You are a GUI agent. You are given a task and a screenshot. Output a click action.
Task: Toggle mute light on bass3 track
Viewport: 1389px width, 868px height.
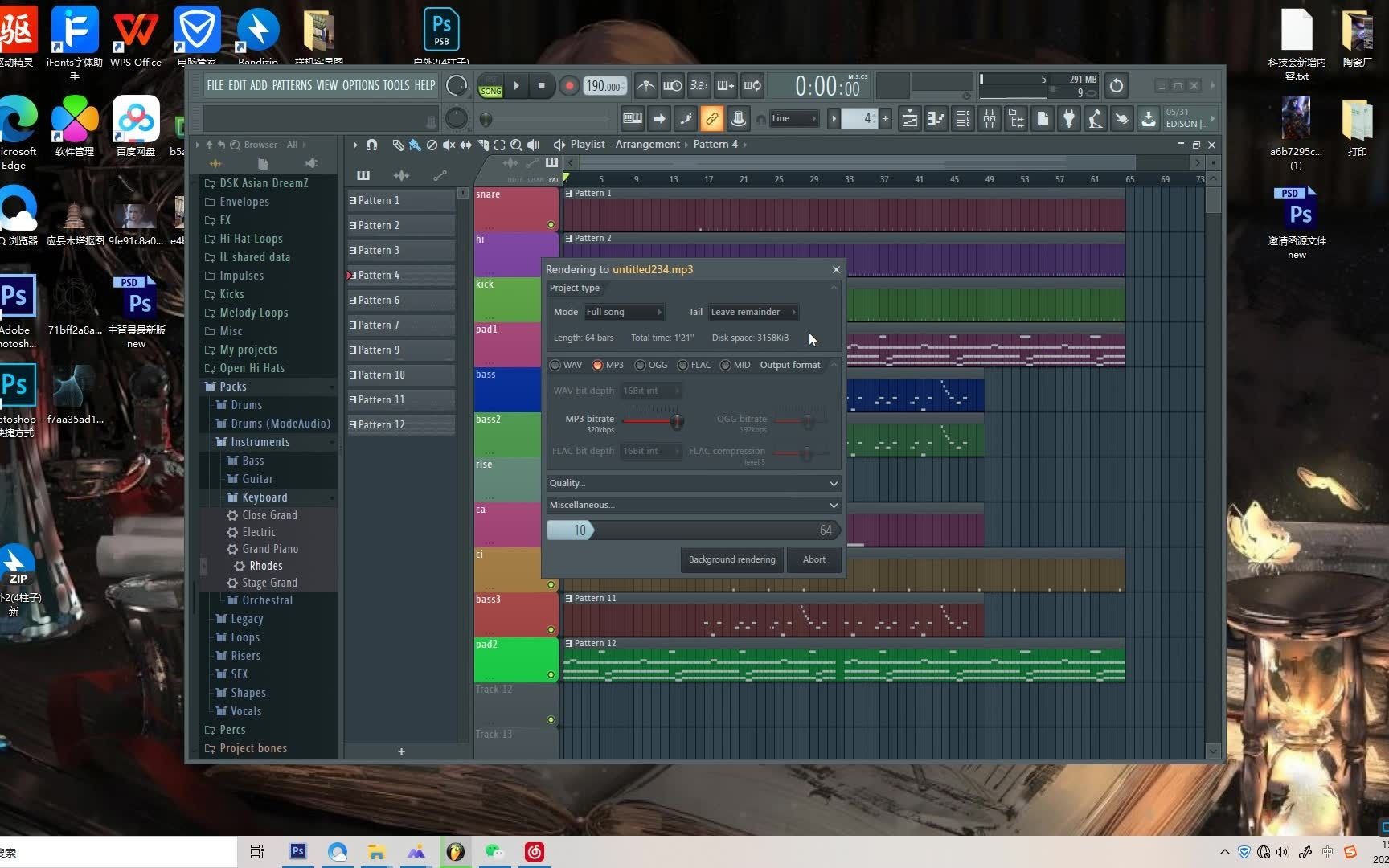pyautogui.click(x=551, y=629)
